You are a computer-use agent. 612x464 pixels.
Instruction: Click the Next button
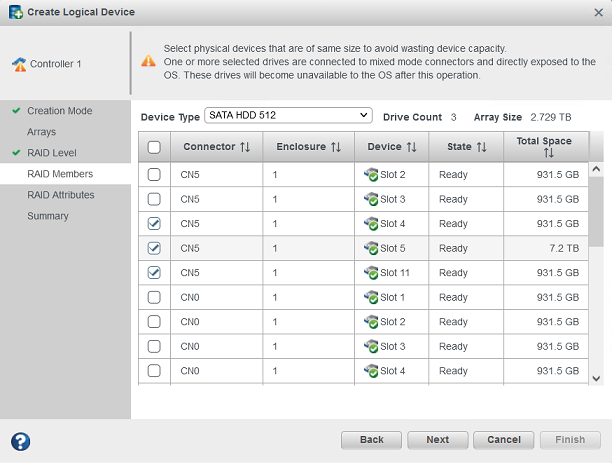click(437, 440)
